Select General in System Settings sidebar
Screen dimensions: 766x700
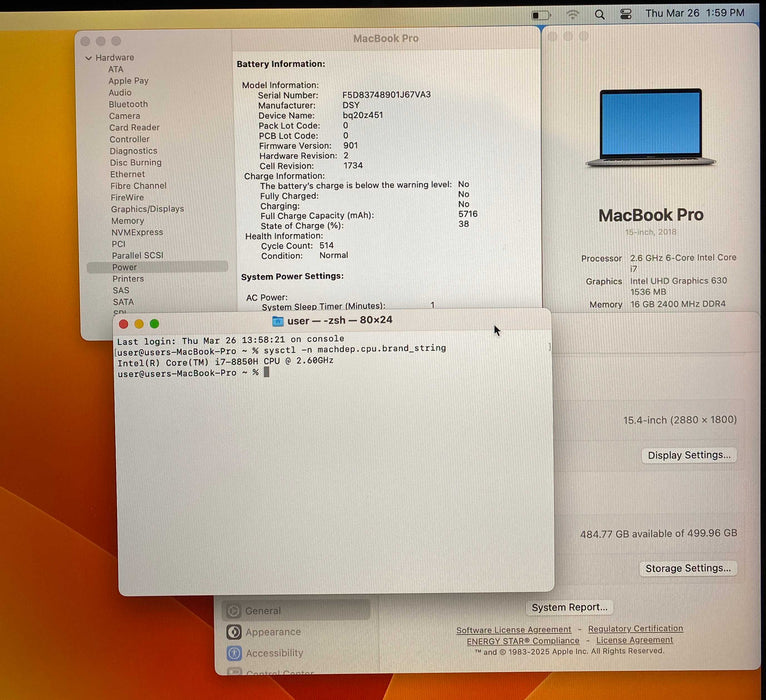click(x=296, y=611)
